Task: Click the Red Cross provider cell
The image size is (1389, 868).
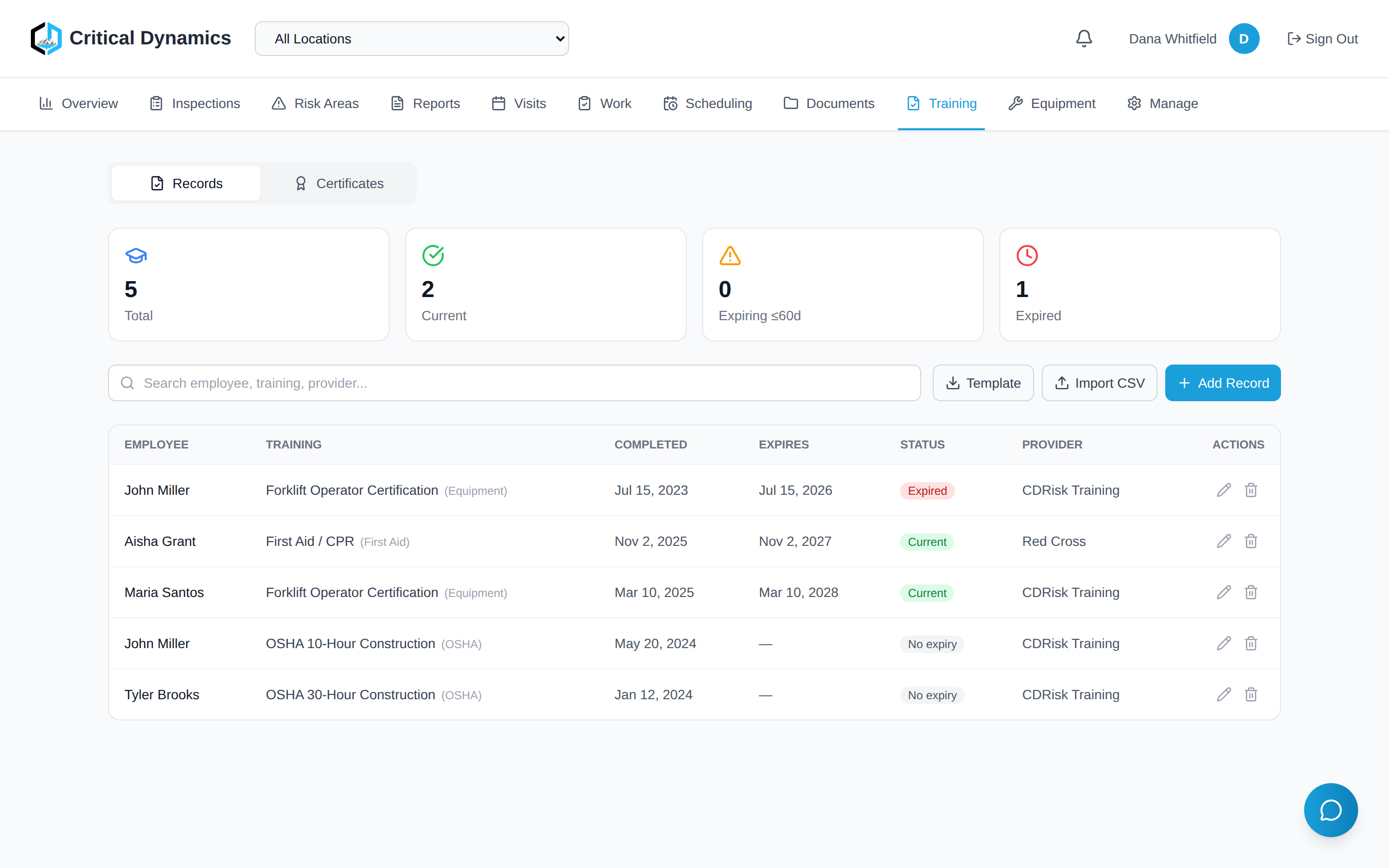Action: (1054, 541)
